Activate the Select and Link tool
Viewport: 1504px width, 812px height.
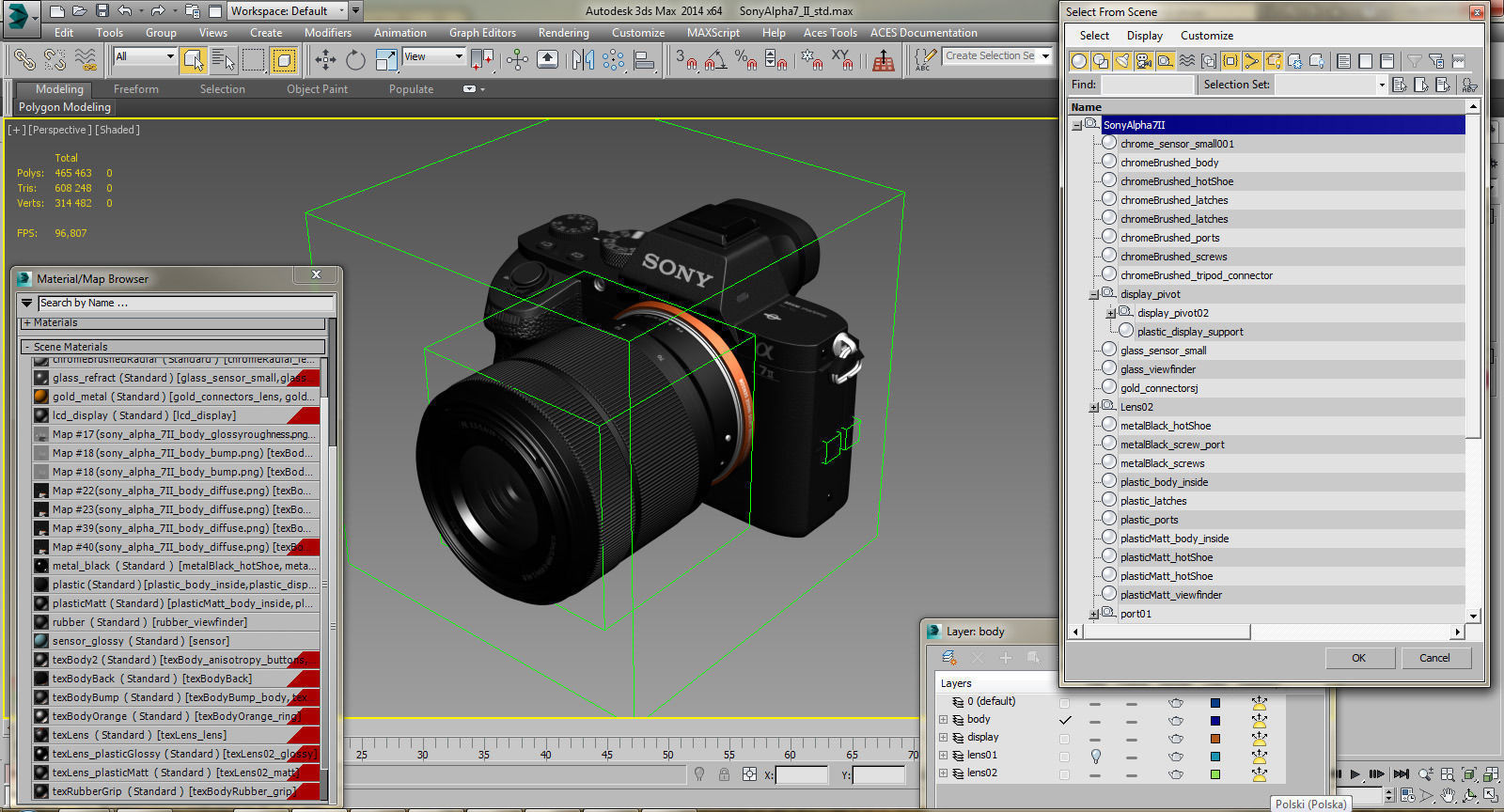click(25, 60)
